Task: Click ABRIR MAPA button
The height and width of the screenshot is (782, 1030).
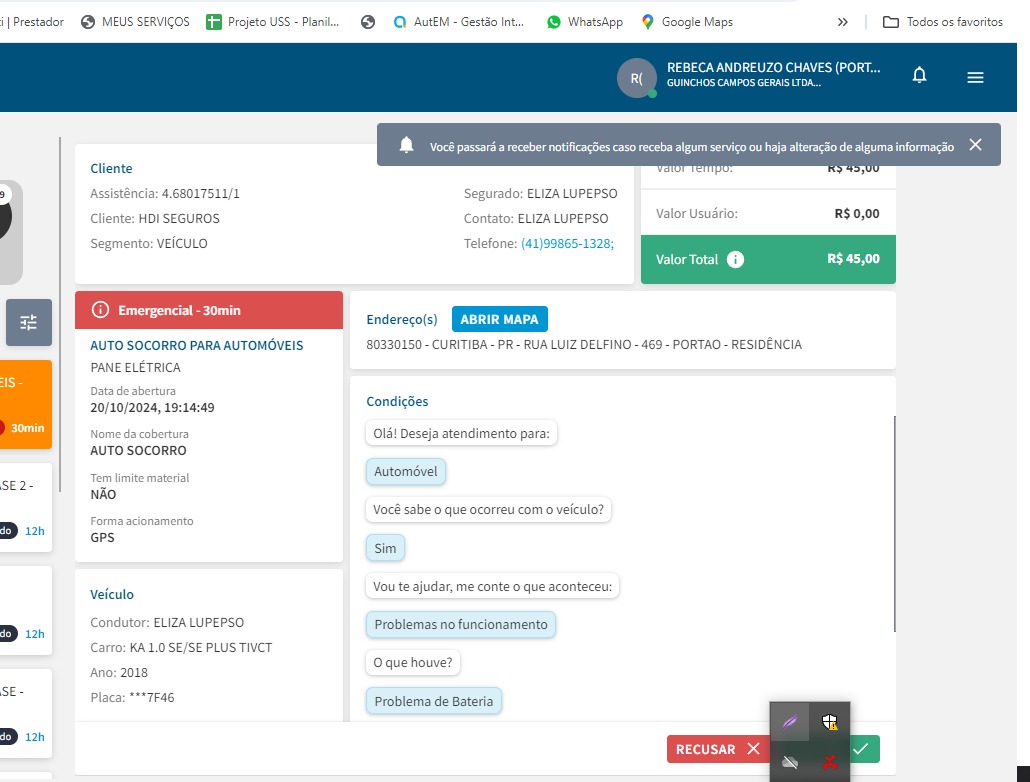Action: coord(499,319)
